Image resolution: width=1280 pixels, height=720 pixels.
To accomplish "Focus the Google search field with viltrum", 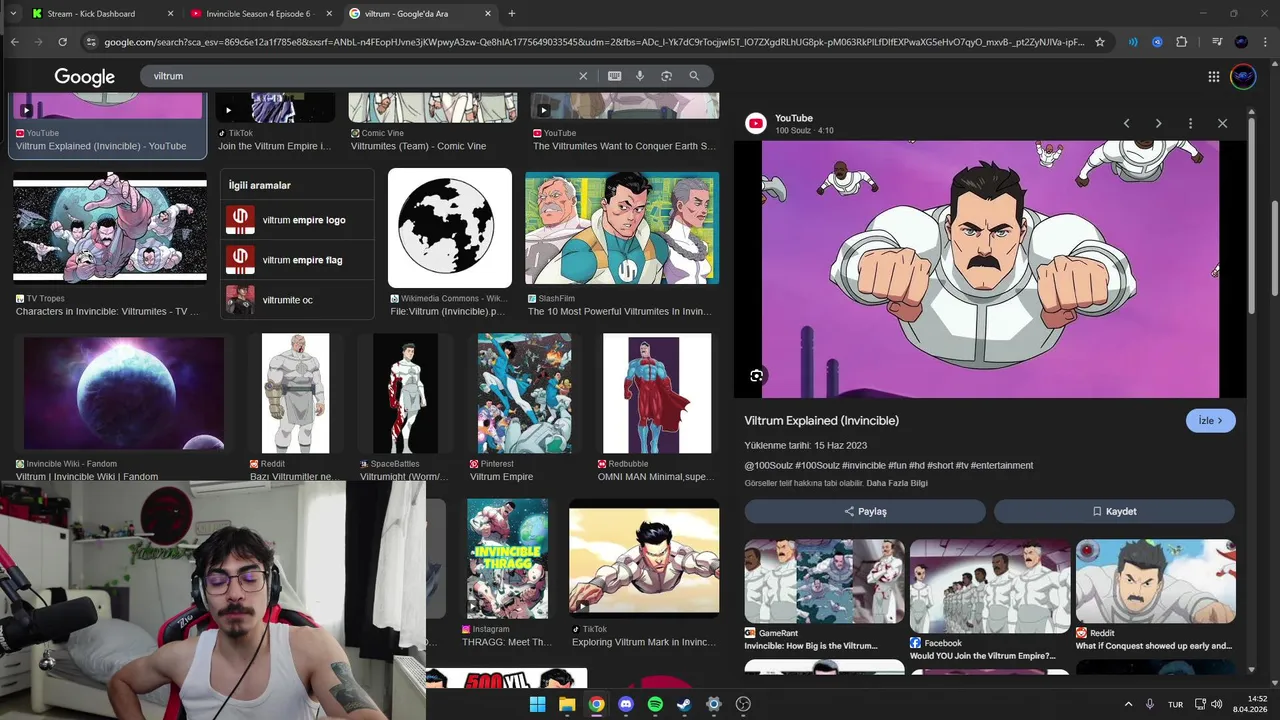I will (x=360, y=76).
